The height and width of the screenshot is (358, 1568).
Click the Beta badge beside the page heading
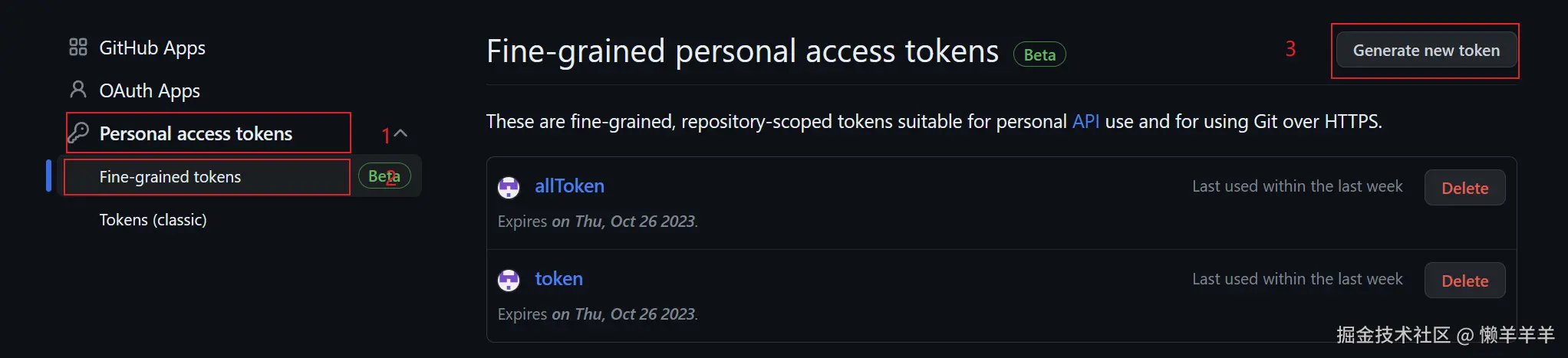click(1039, 54)
